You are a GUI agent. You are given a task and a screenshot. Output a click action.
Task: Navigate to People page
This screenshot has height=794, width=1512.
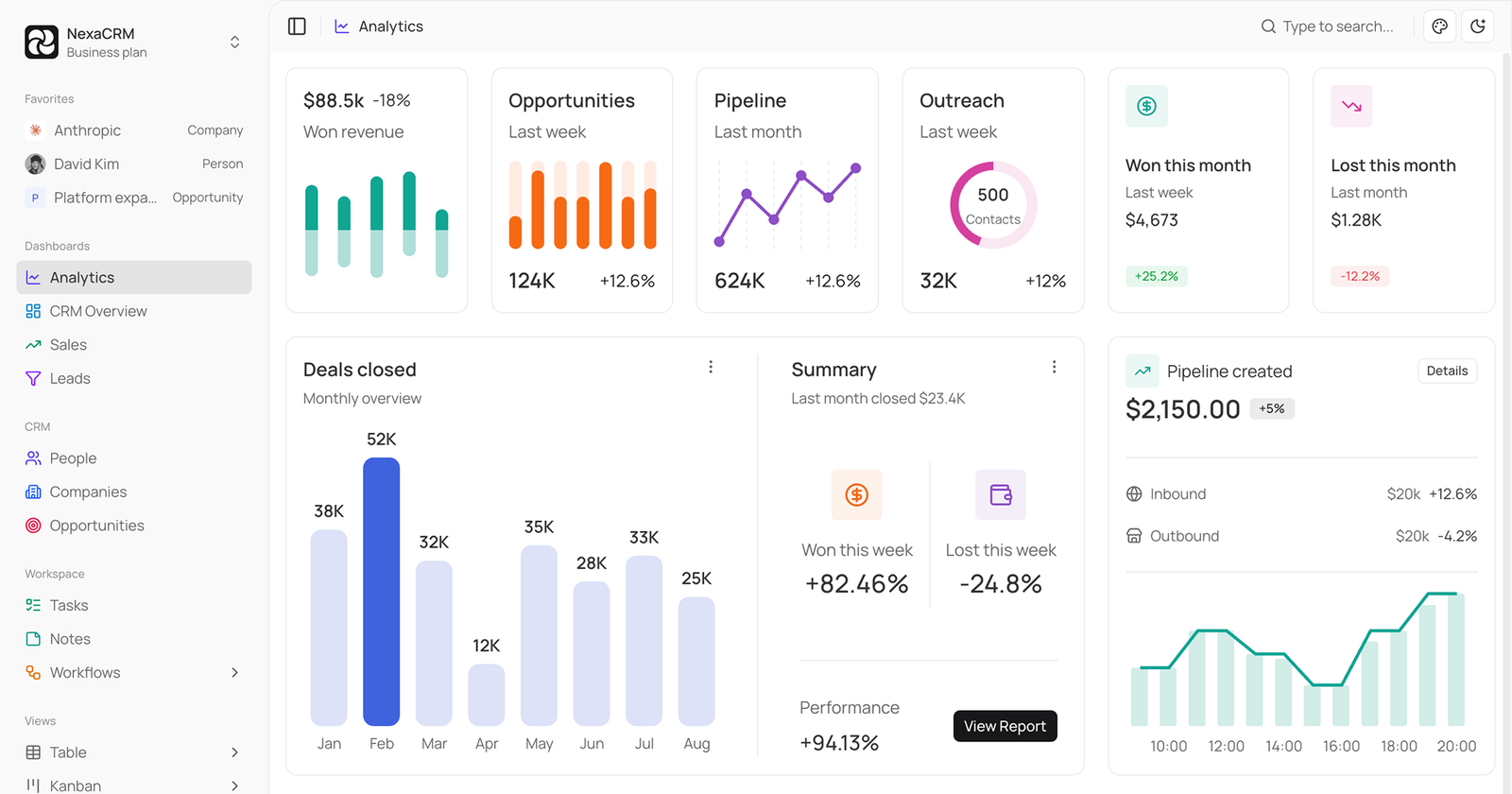(134, 458)
